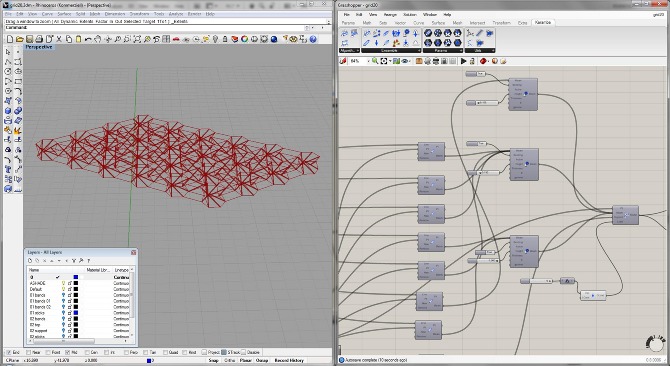Click Planar in Rhino status bar
Screen dimensions: 670x366
[x=245, y=360]
